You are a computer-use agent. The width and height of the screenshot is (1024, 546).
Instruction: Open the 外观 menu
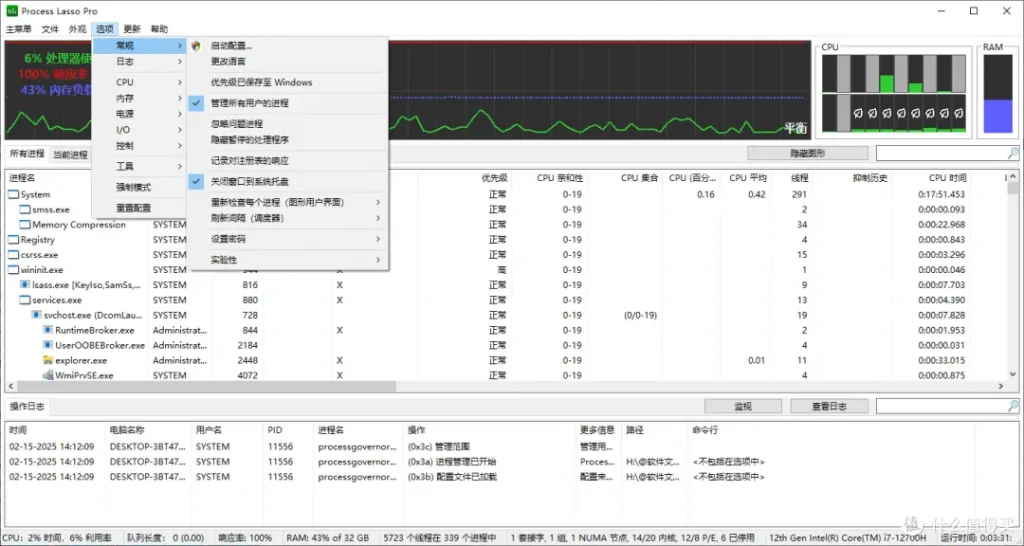(x=78, y=29)
